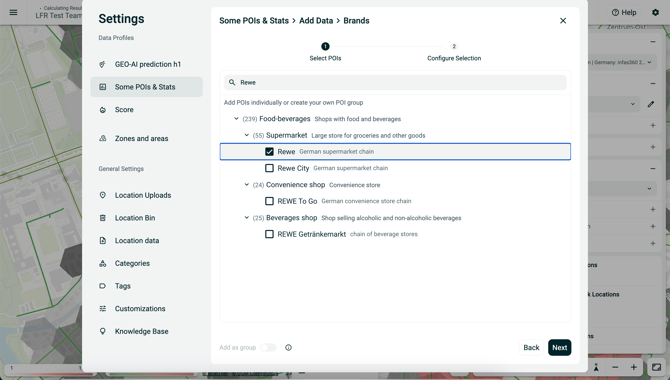Screen dimensions: 670x380
Task: Click the Help button in the top bar
Action: coord(624,12)
